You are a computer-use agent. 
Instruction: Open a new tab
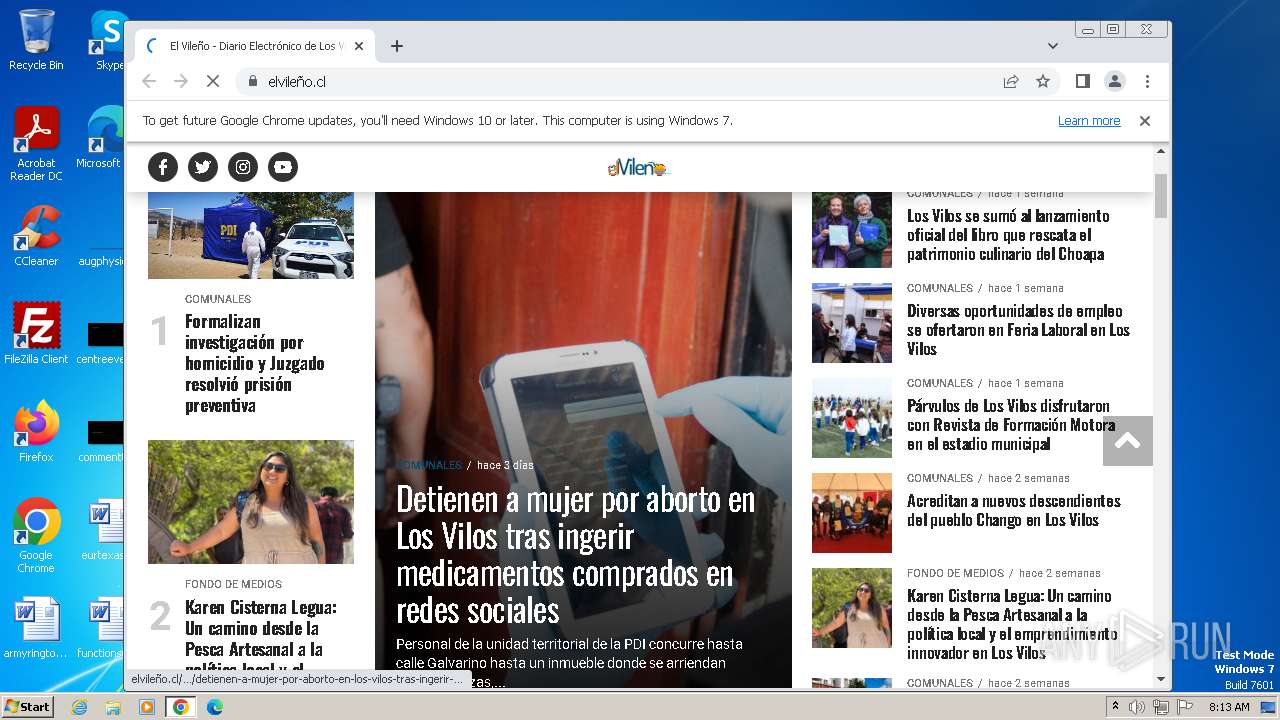397,46
